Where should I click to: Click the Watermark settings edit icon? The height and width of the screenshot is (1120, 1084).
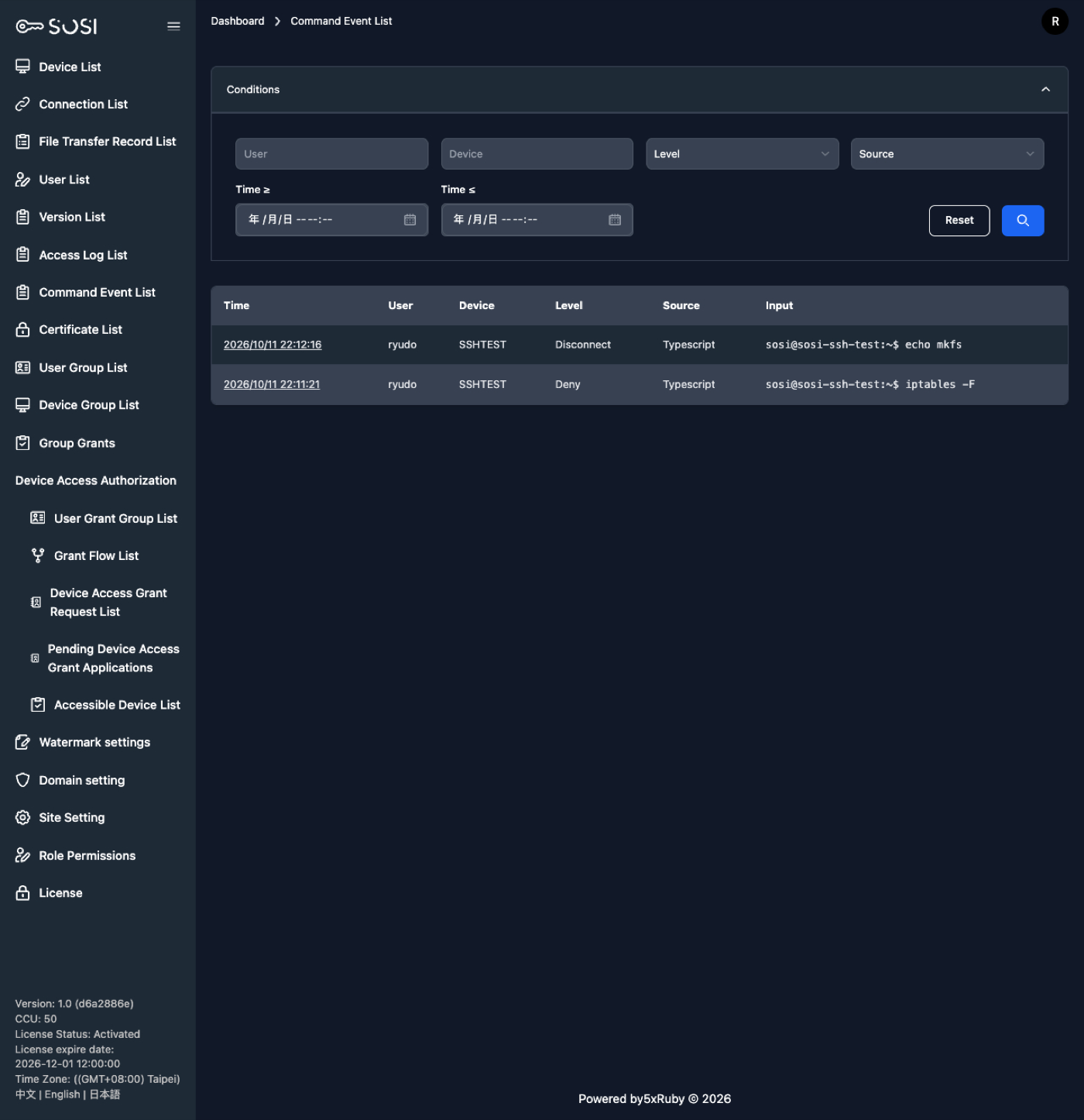22,742
